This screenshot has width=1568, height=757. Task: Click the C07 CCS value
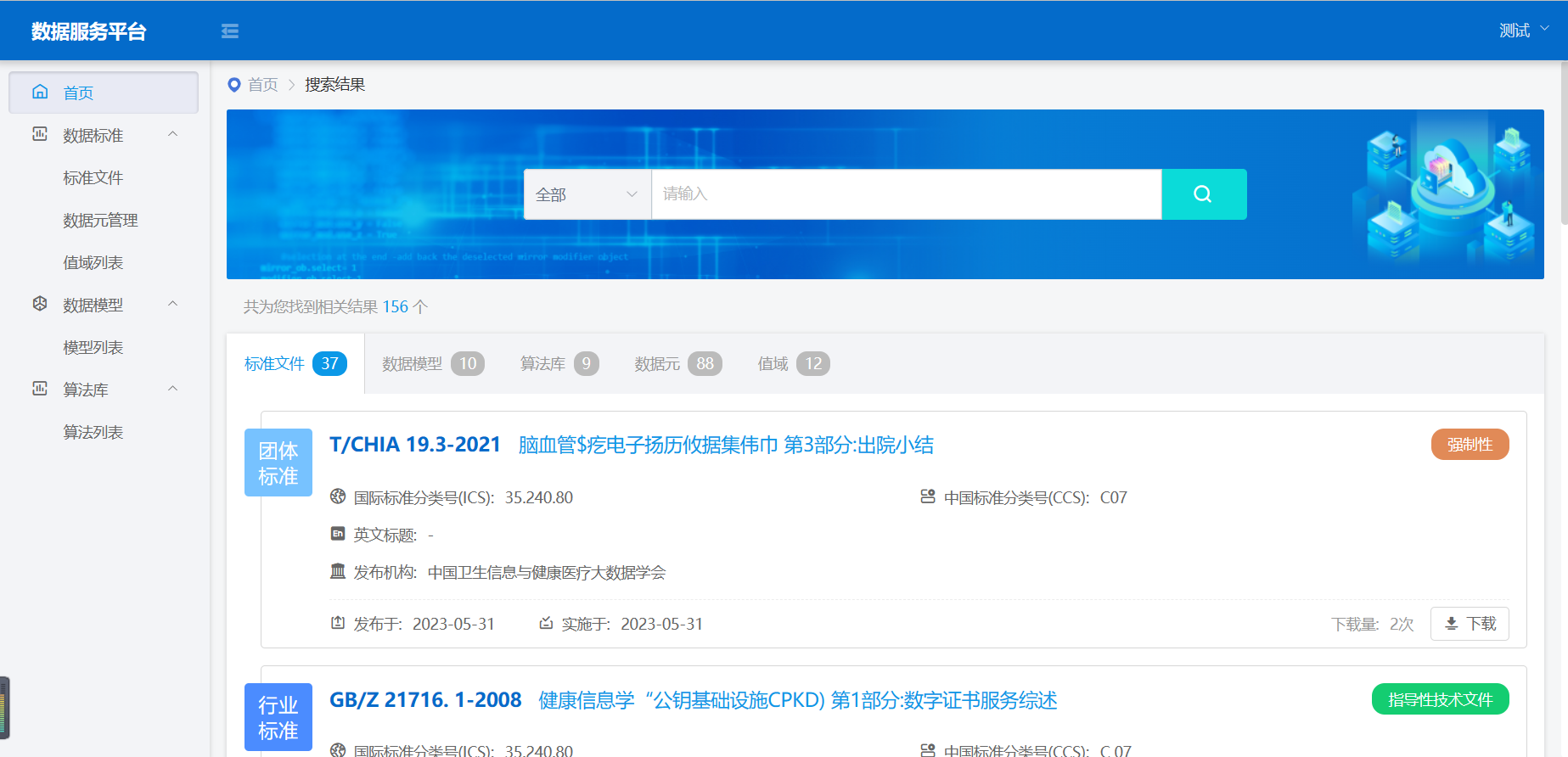click(1114, 497)
